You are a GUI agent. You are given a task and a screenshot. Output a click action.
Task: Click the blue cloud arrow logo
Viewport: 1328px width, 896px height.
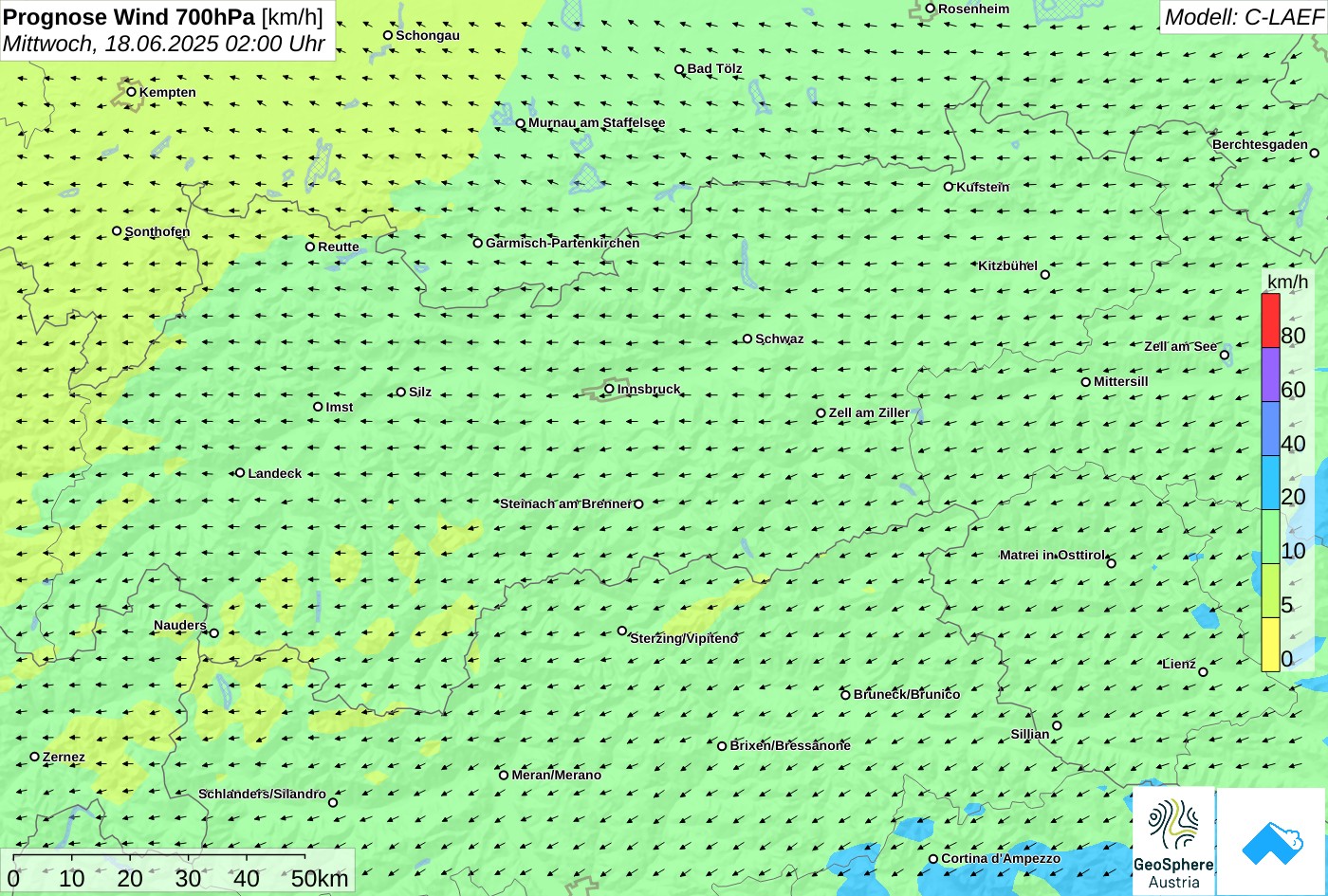1272,841
